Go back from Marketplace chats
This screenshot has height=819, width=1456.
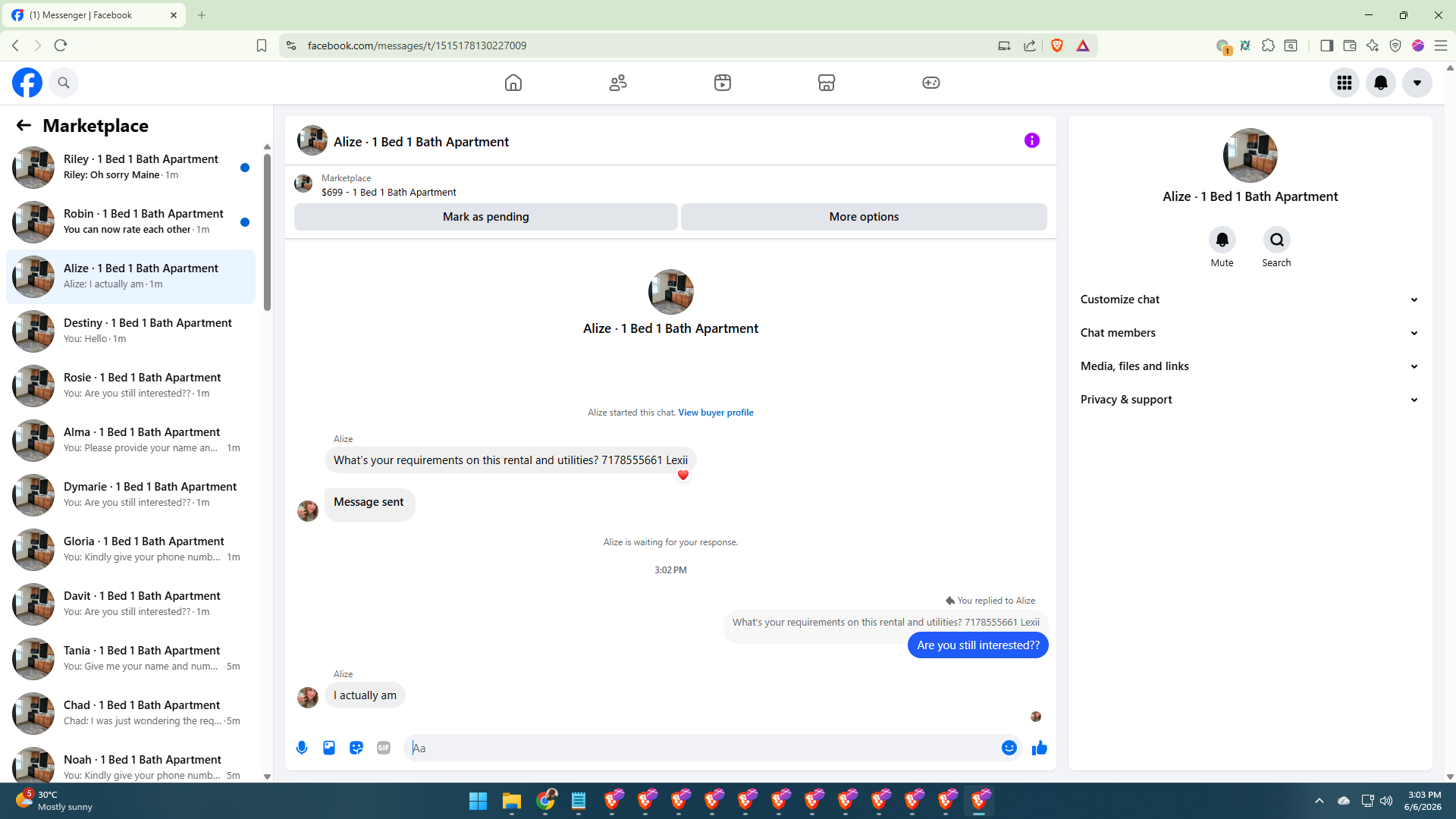[24, 126]
